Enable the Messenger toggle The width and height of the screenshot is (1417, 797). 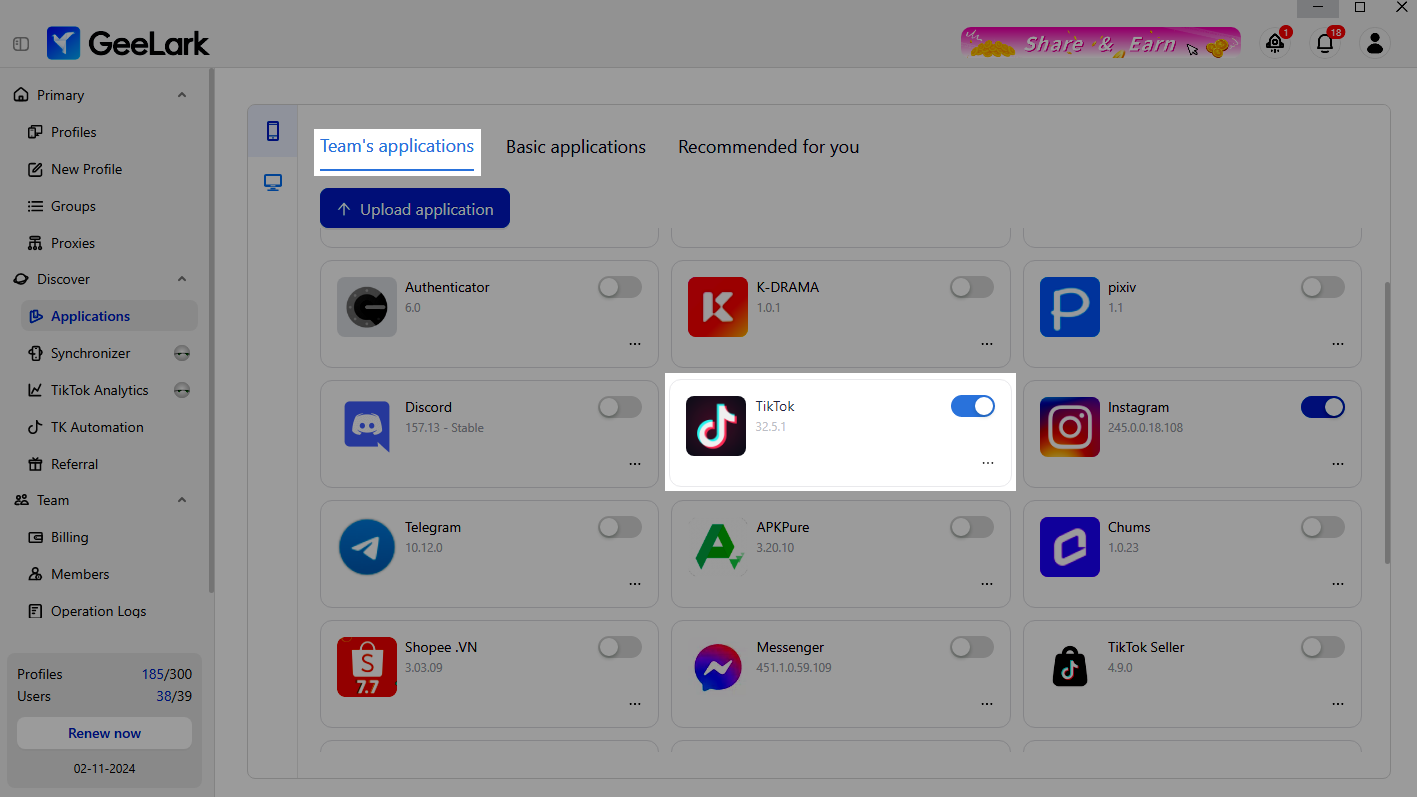point(972,647)
